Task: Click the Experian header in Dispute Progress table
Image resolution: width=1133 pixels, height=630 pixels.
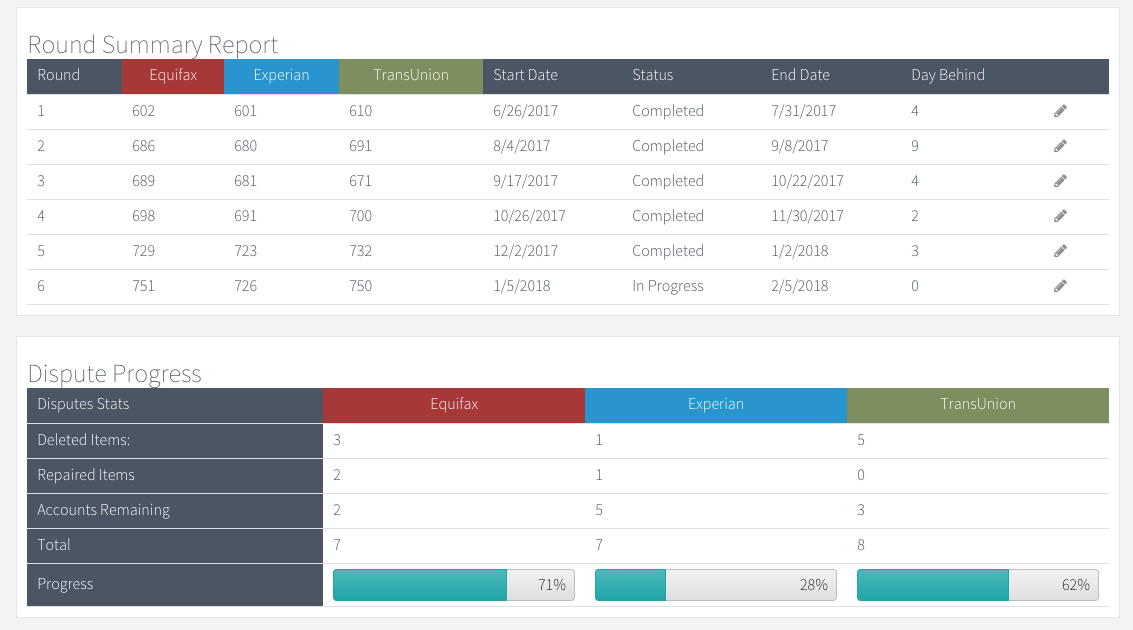Action: (715, 405)
